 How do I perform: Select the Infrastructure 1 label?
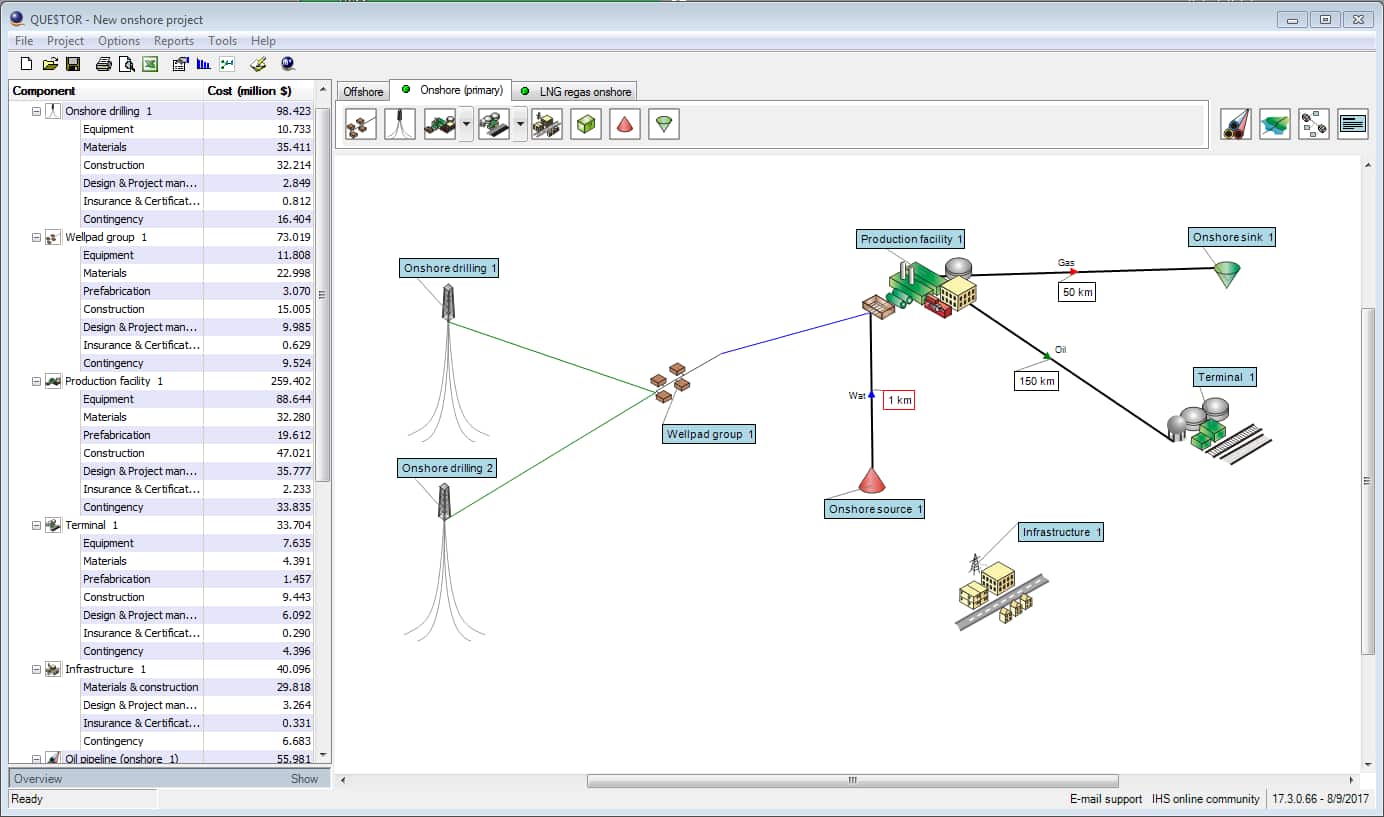click(1061, 532)
